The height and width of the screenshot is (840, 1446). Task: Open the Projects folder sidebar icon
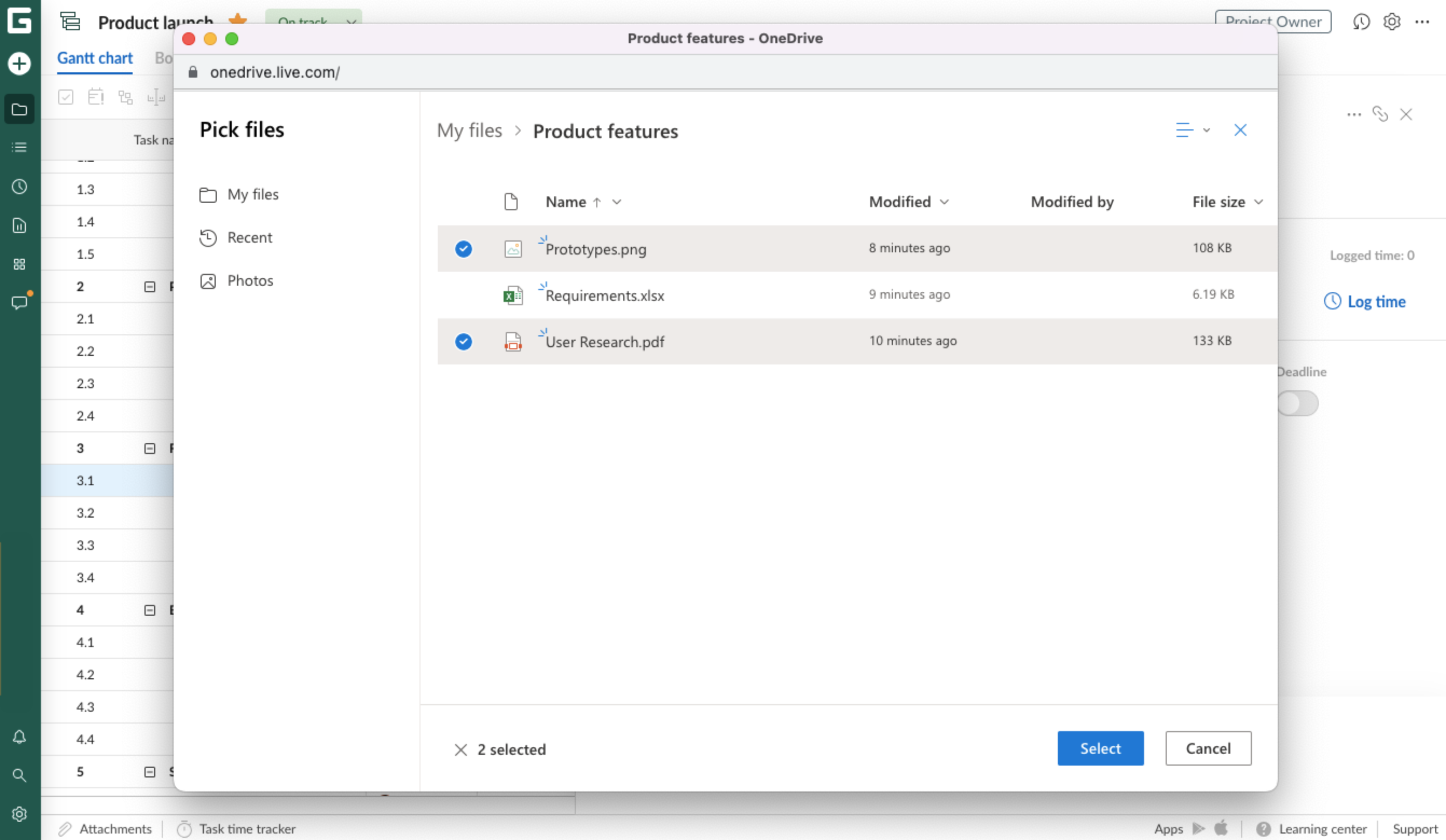click(x=19, y=109)
